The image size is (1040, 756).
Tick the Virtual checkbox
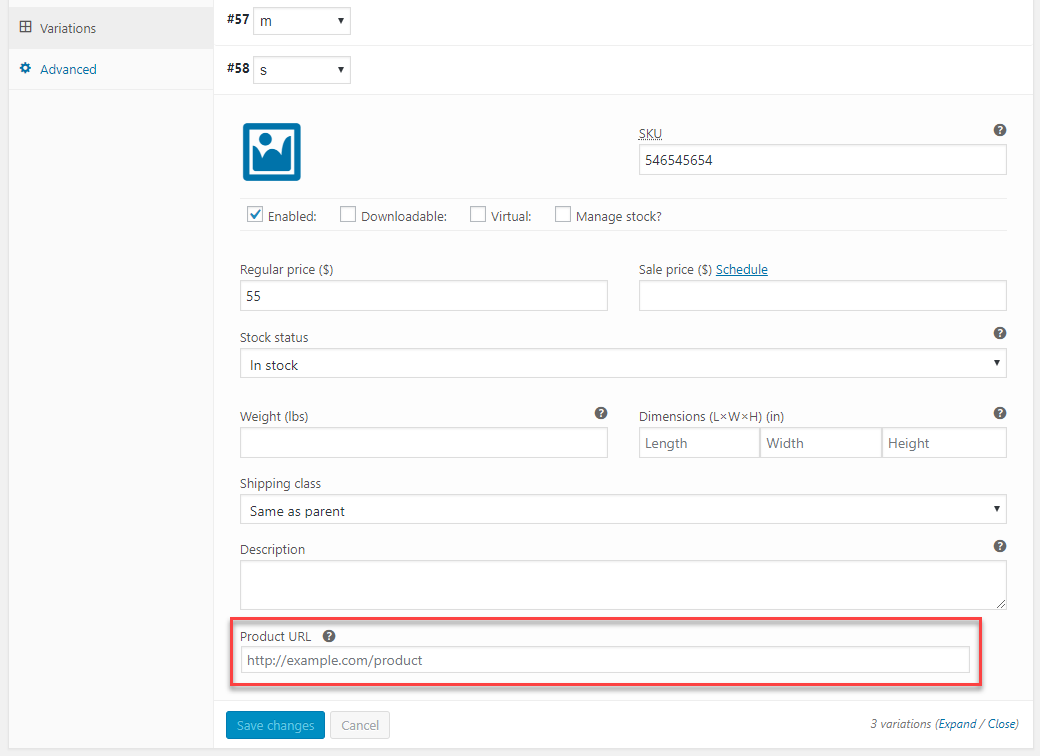[x=478, y=214]
